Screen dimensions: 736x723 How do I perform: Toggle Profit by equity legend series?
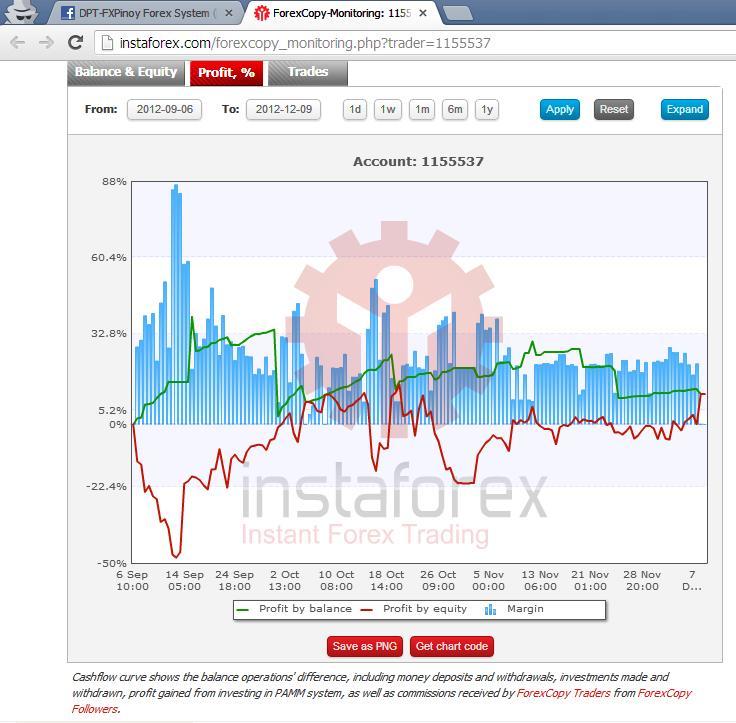(414, 609)
